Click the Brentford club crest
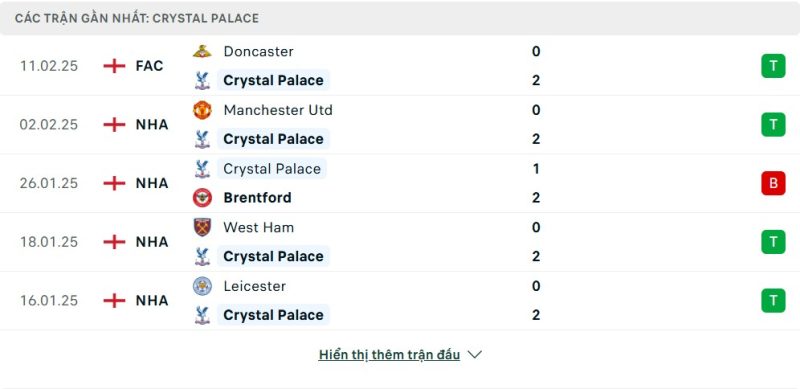800x389 pixels. [202, 198]
